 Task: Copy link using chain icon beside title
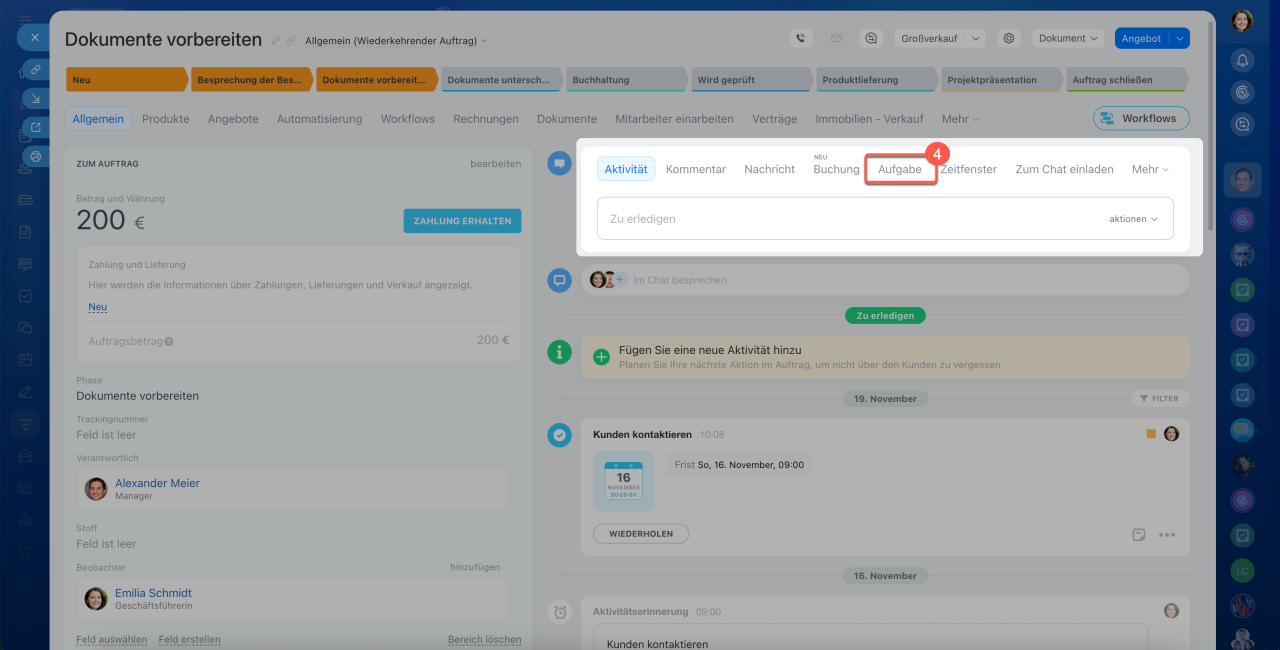tap(291, 41)
